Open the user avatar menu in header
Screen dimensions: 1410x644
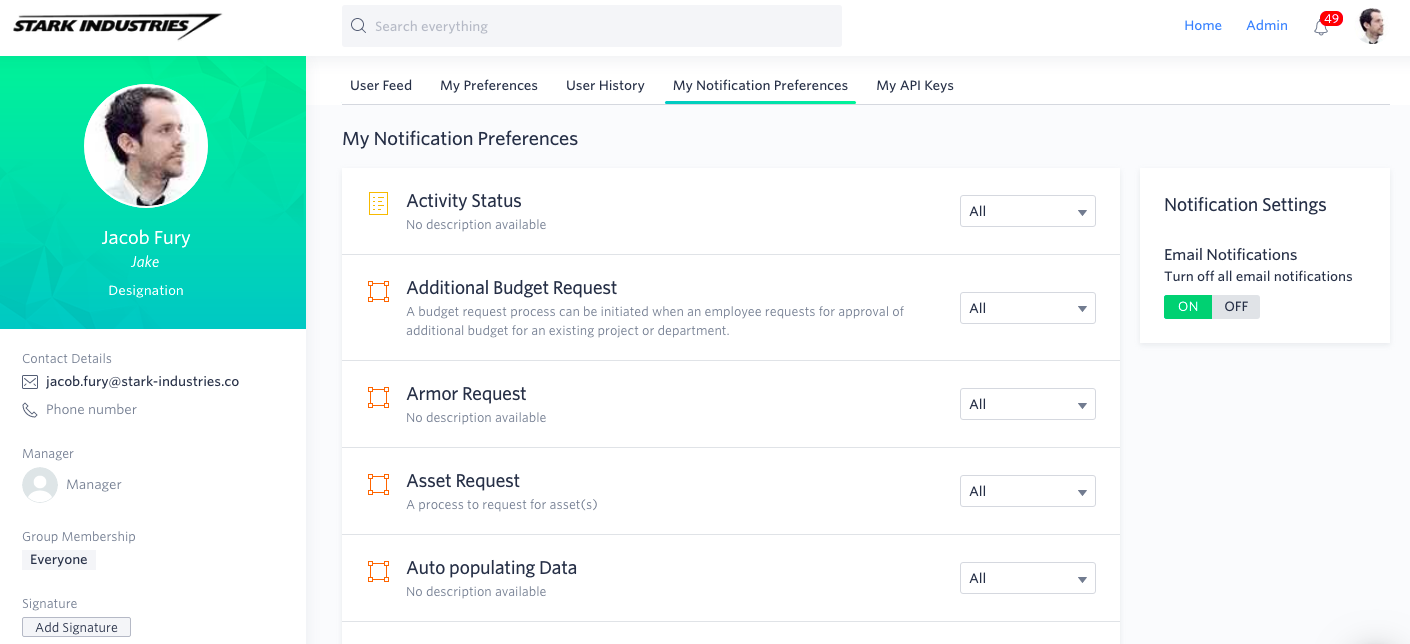[x=1373, y=26]
